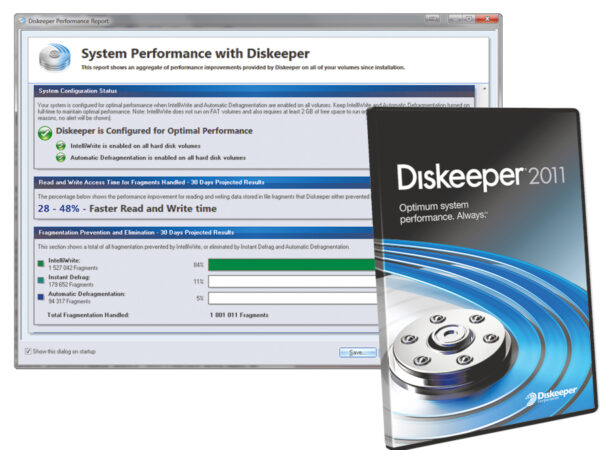Image resolution: width=600 pixels, height=450 pixels.
Task: Click the large green Optimal Performance checkmark
Action: tap(44, 132)
